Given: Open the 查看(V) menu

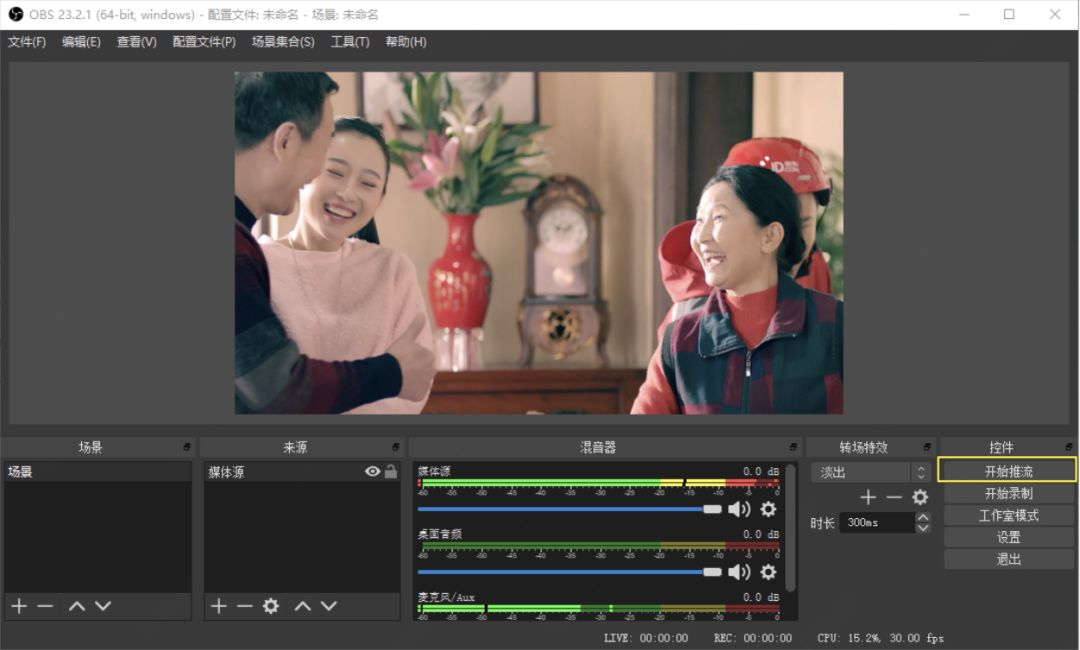Looking at the screenshot, I should (136, 42).
